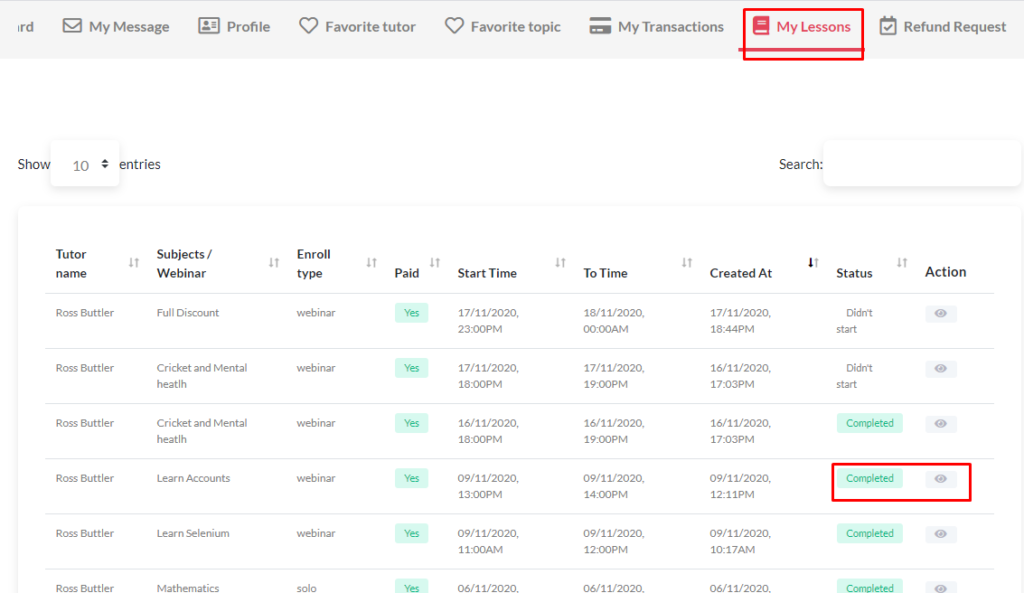
Task: Open the My Transactions tab
Action: [670, 26]
